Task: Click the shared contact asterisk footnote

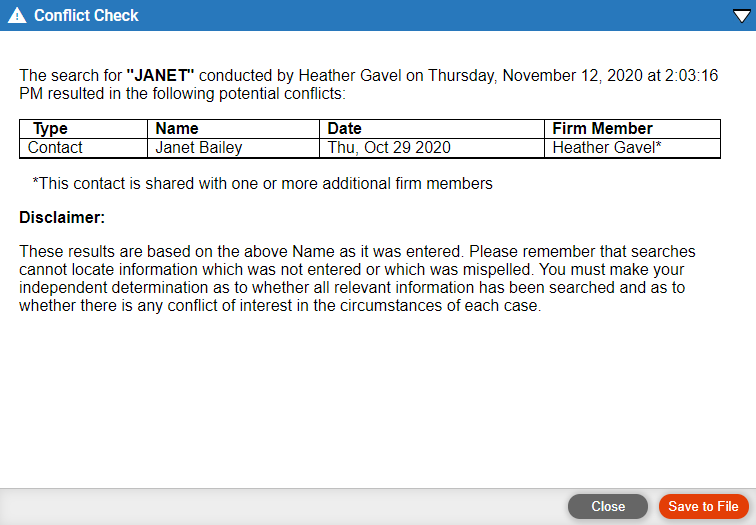Action: (262, 184)
